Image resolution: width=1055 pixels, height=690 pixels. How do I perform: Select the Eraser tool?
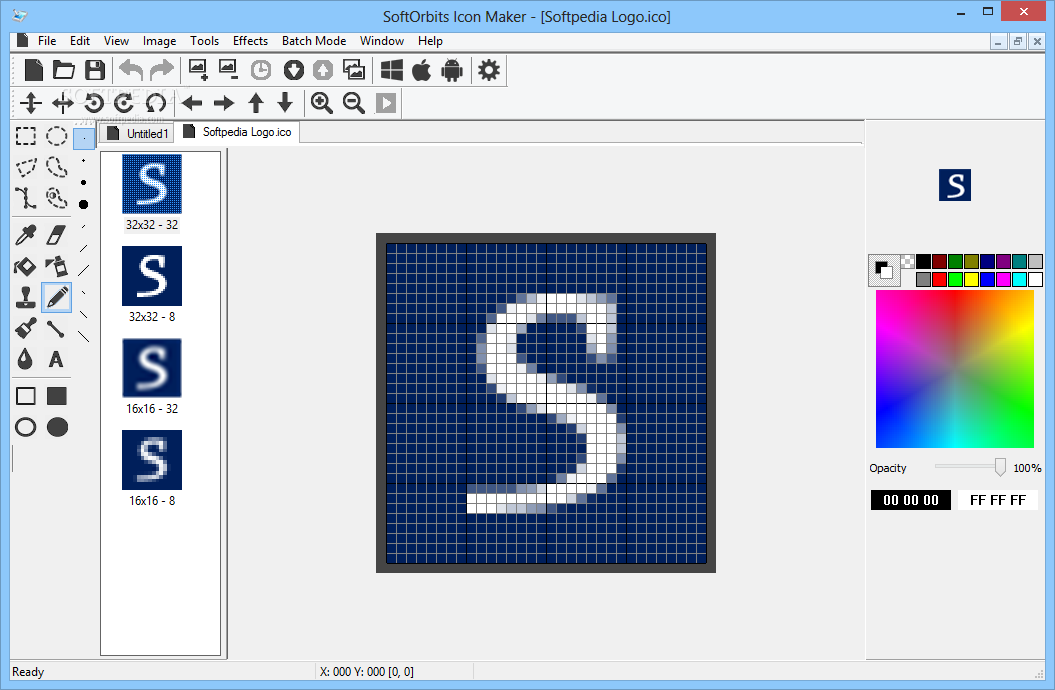55,233
